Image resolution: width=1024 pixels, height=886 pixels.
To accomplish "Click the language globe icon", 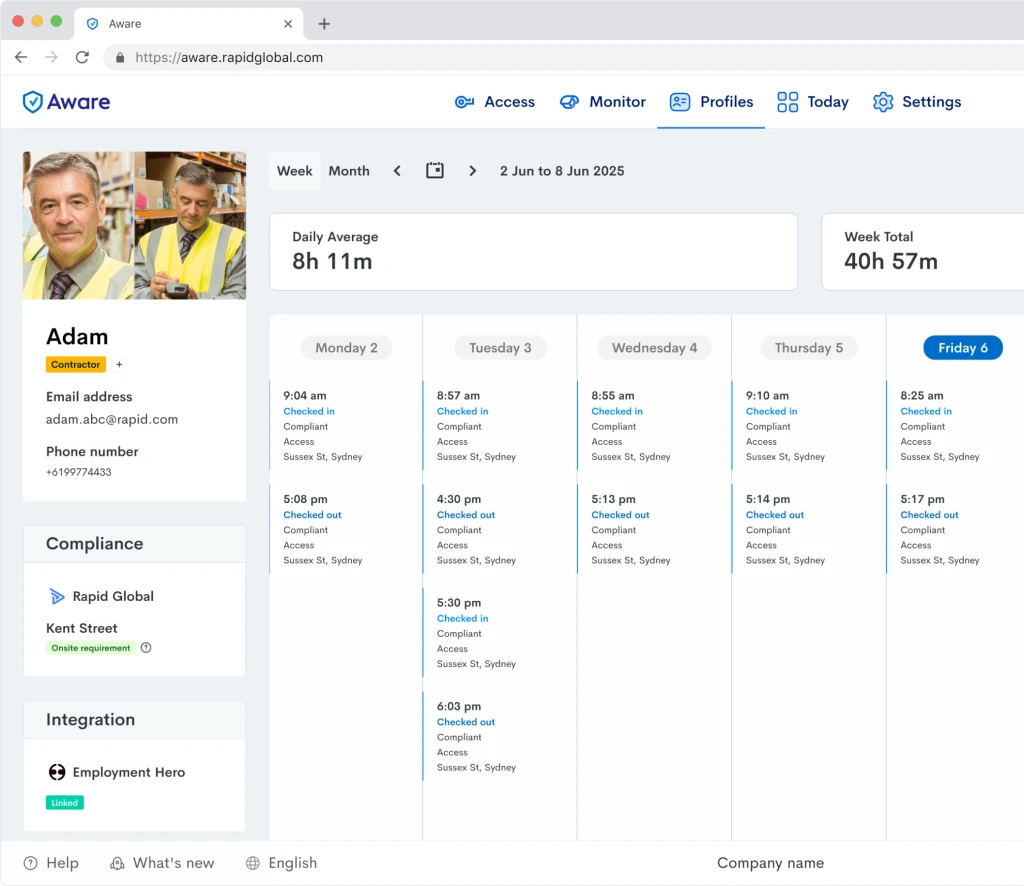I will pos(253,863).
